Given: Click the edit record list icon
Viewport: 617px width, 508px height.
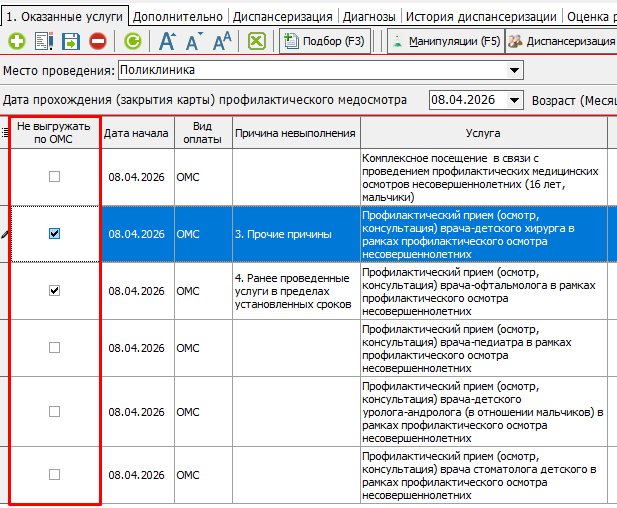Looking at the screenshot, I should 43,41.
